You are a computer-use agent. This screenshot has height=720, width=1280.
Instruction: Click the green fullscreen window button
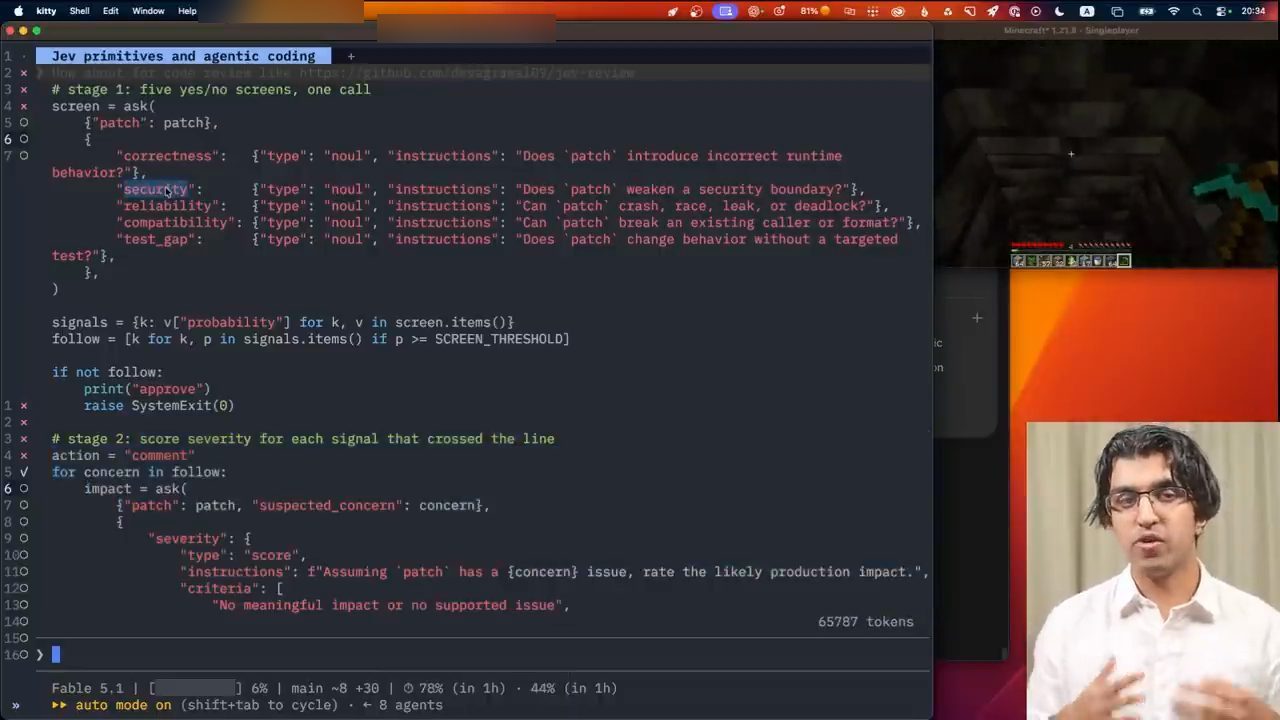coord(36,31)
